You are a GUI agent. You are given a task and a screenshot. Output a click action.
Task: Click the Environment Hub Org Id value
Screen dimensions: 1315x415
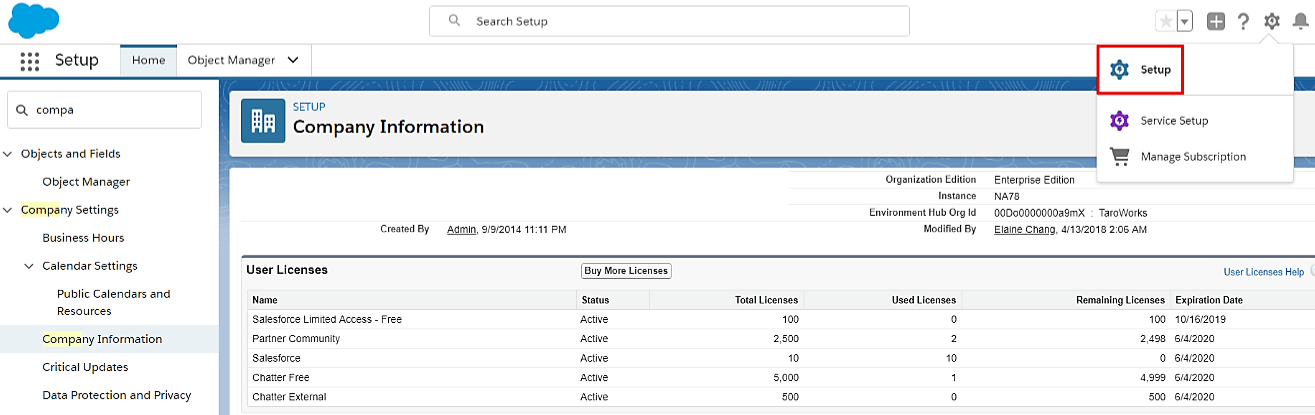[1070, 213]
